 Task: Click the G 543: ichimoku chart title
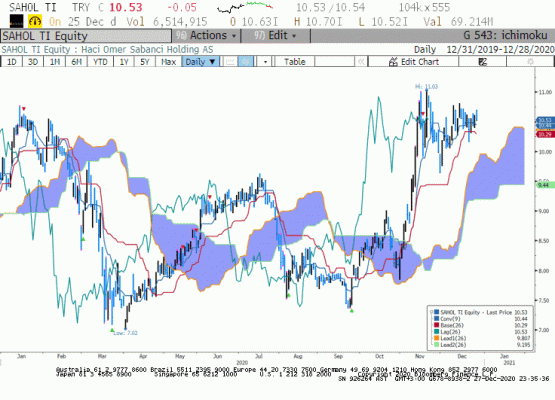point(505,35)
